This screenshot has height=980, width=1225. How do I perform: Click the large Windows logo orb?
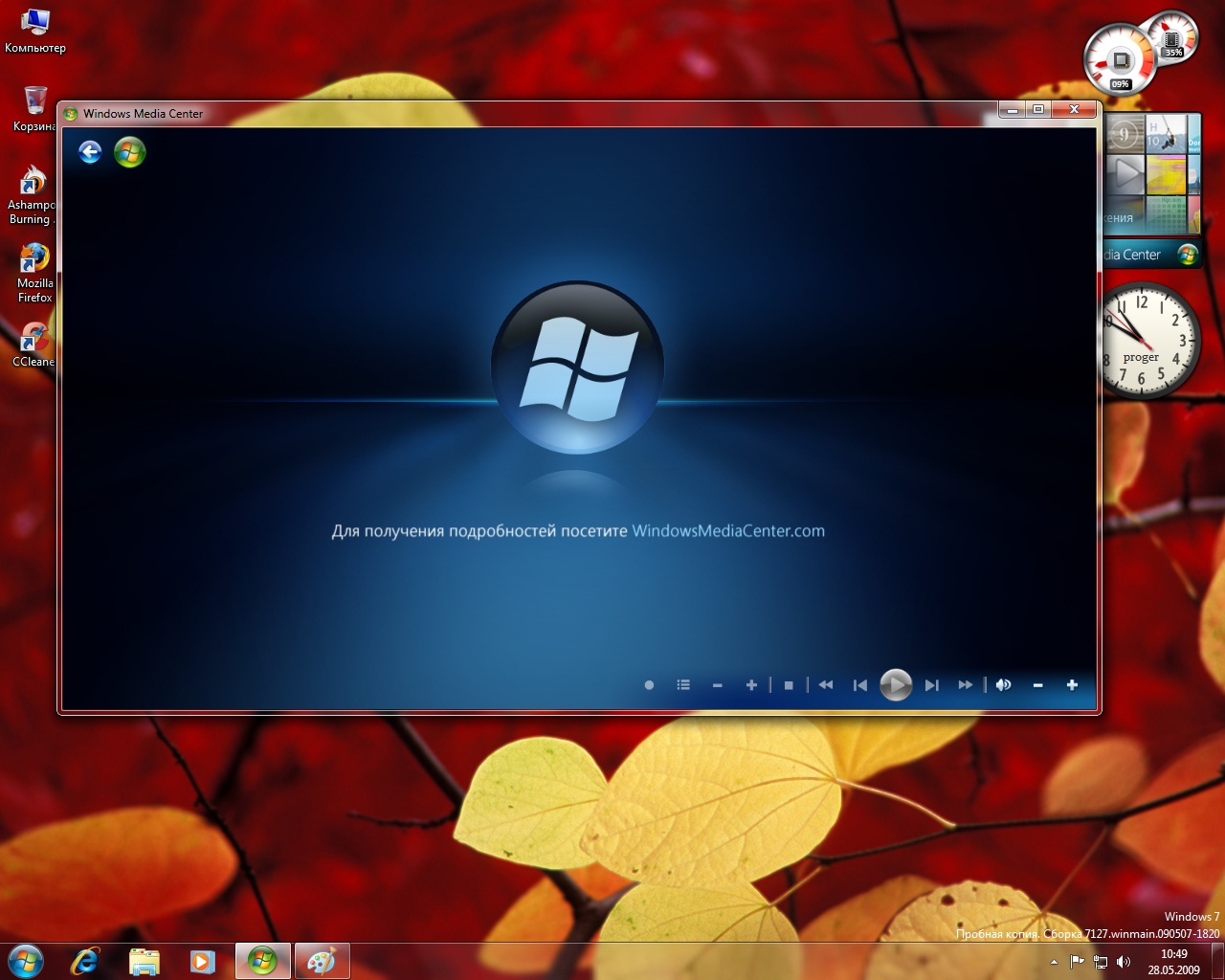577,367
